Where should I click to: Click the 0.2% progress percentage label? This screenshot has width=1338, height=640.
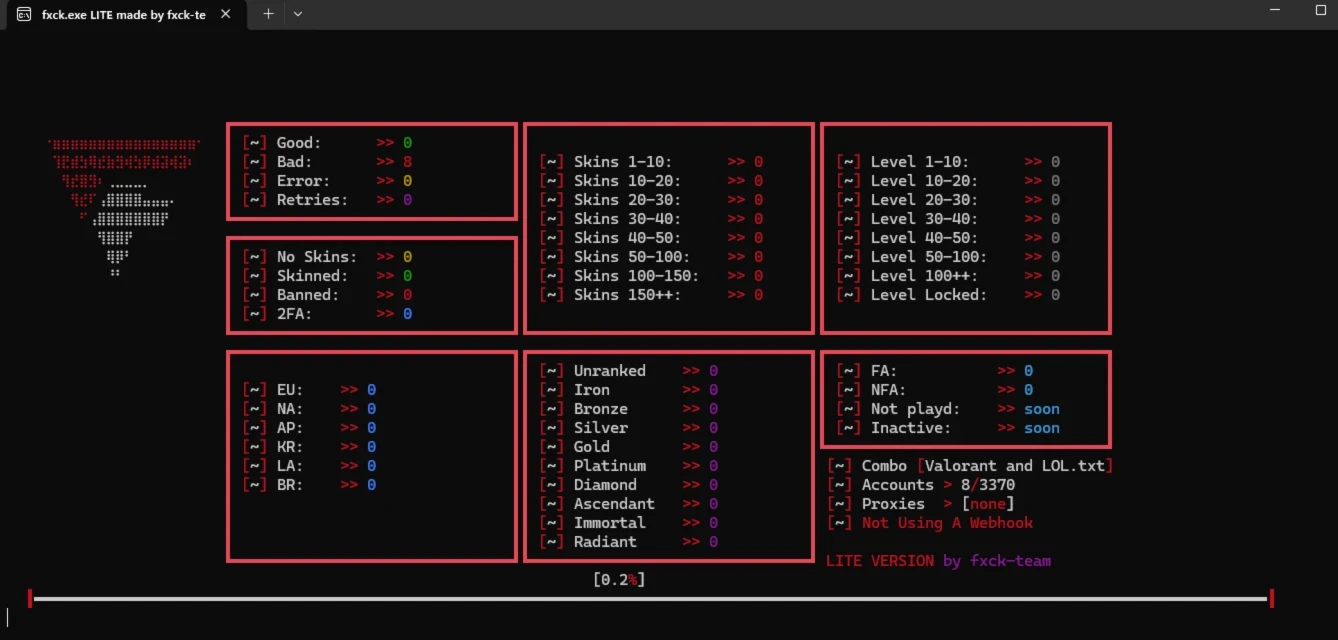pos(619,579)
